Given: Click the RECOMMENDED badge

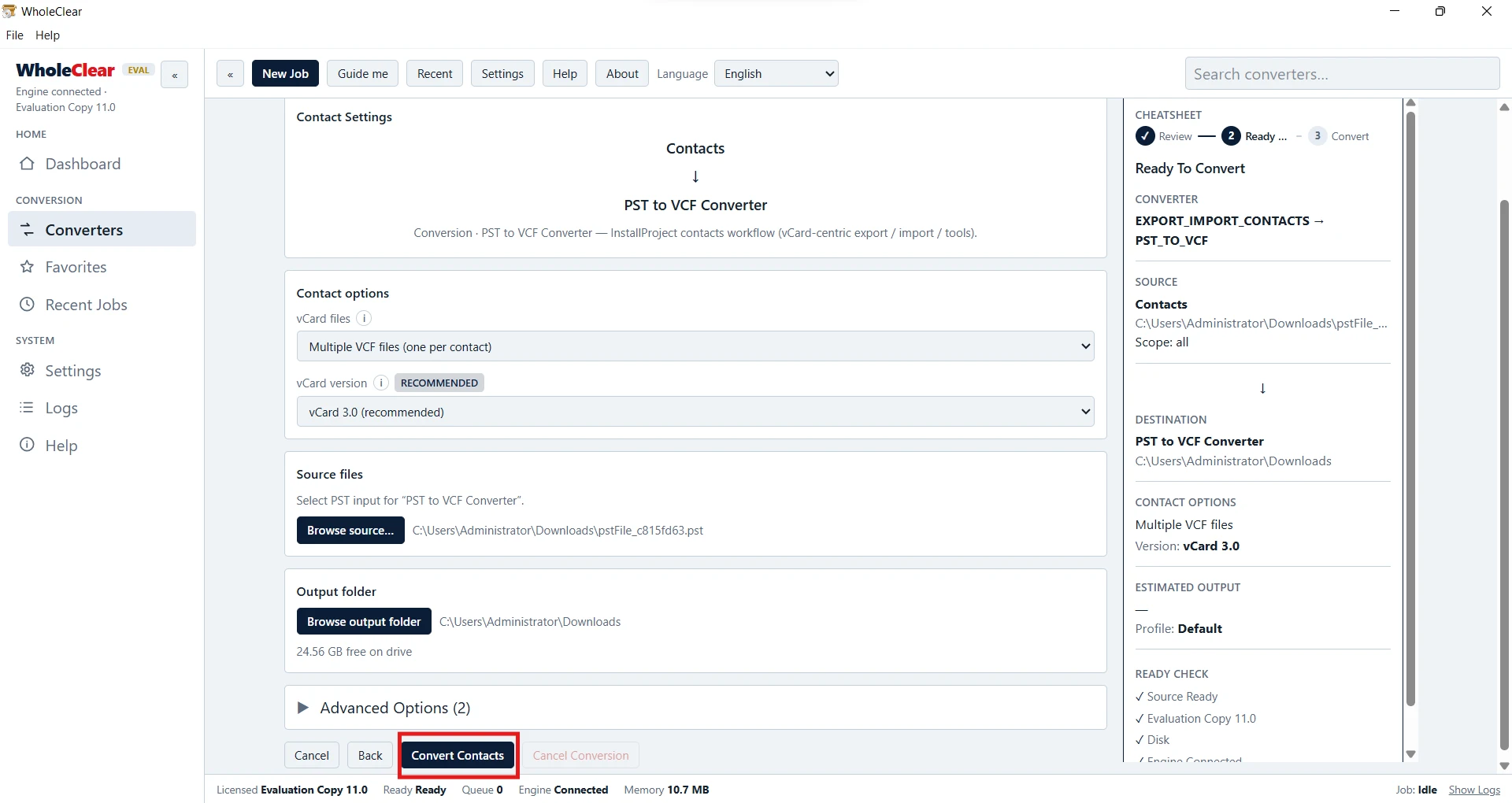Looking at the screenshot, I should [439, 383].
